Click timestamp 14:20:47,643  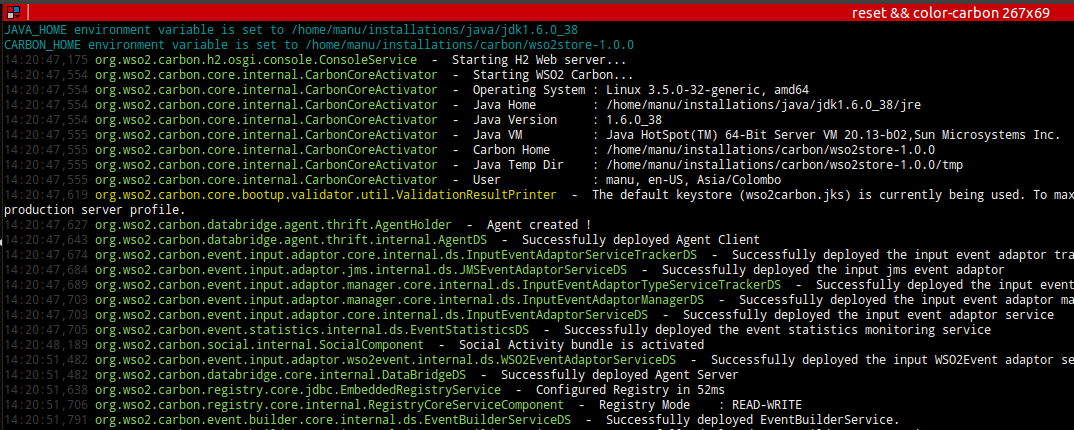46,240
